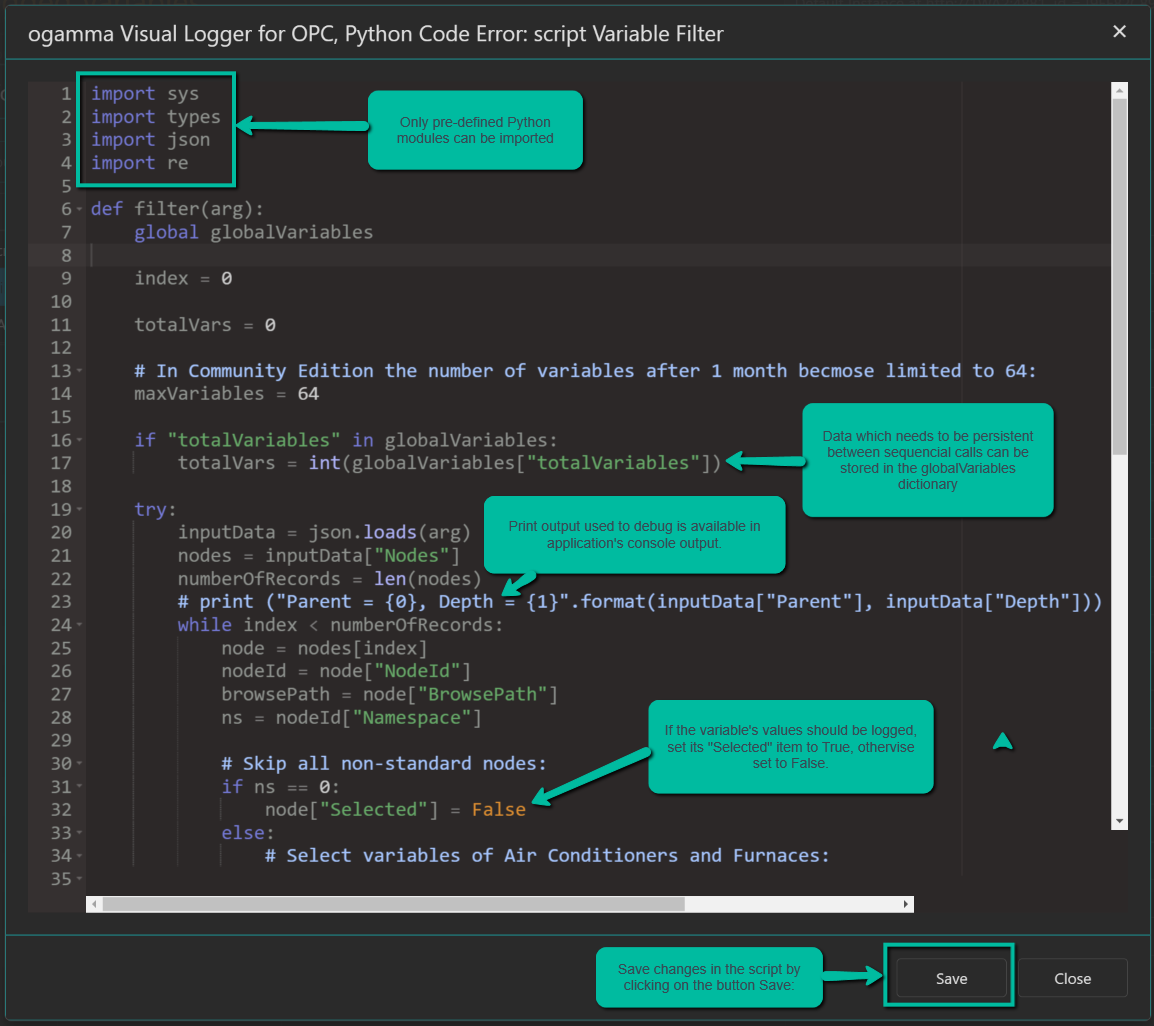Viewport: 1154px width, 1026px height.
Task: Click the horizontal scrollbar left arrow
Action: [x=95, y=904]
